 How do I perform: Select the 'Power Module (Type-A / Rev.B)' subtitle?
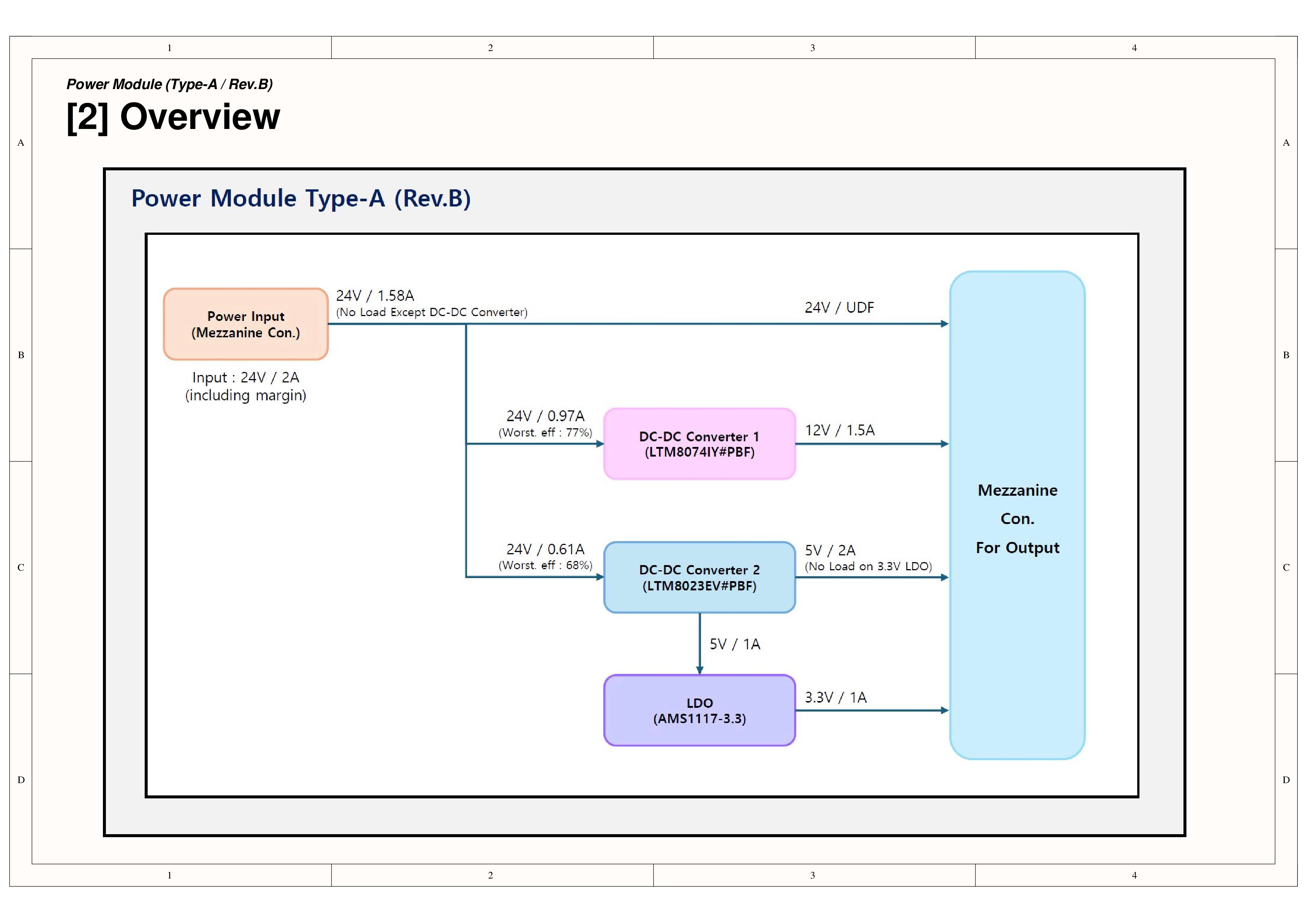point(169,84)
